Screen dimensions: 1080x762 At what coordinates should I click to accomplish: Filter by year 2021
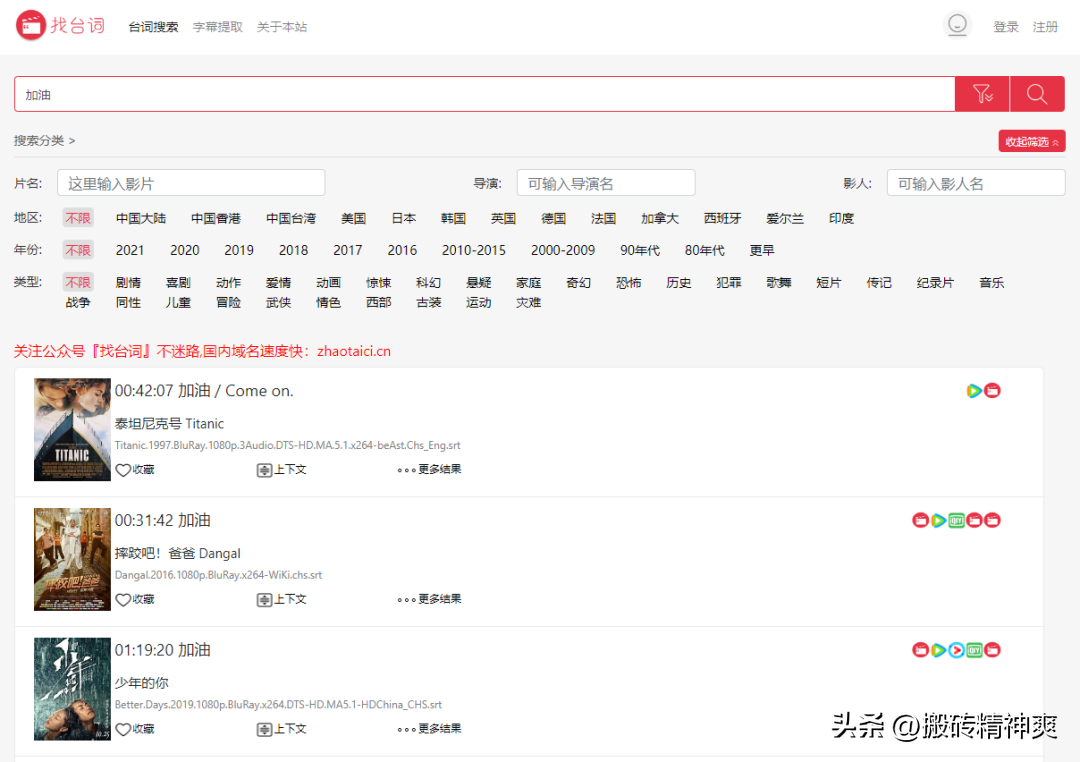[x=129, y=250]
